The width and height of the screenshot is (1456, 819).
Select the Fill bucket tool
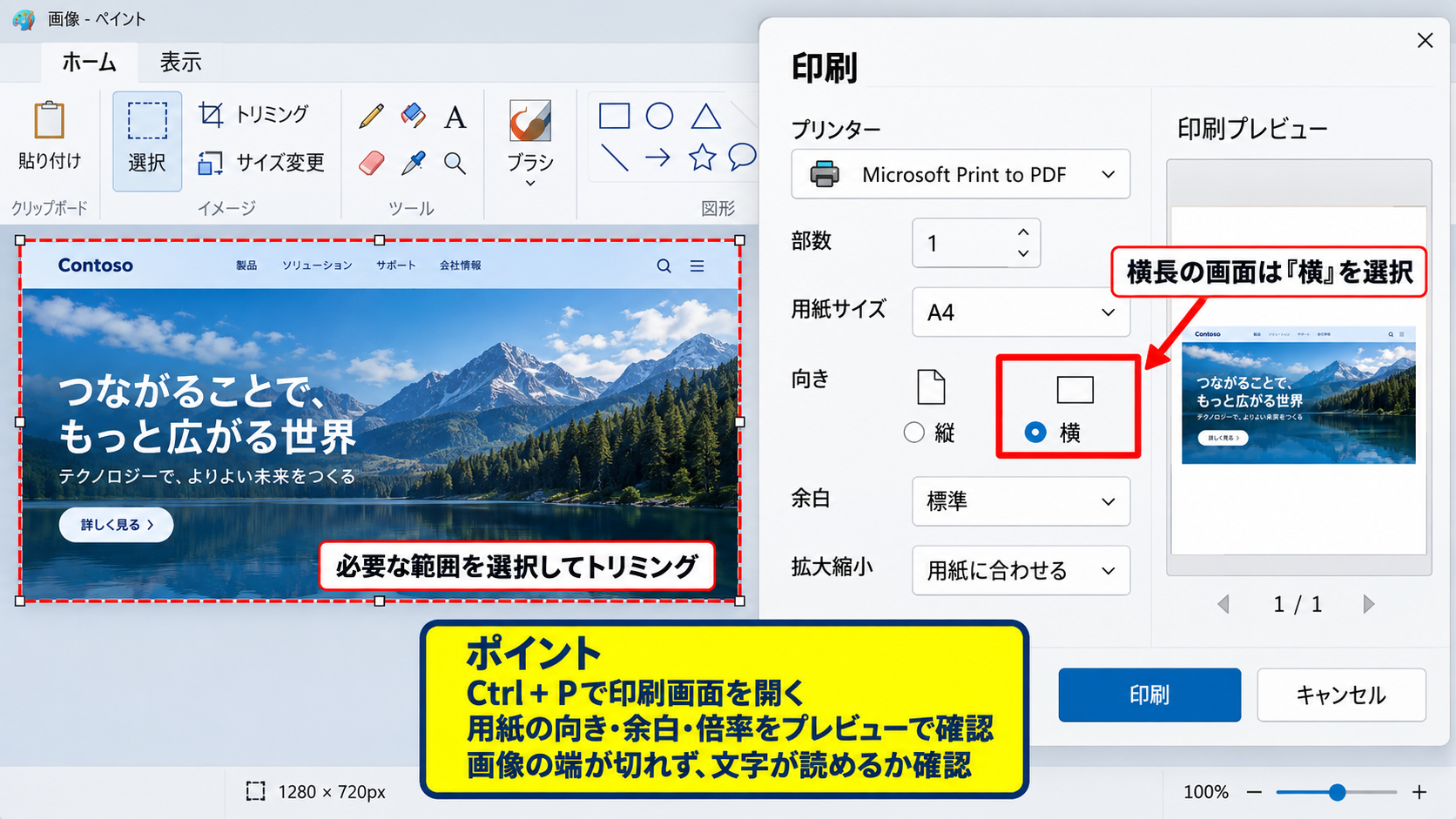pos(414,115)
